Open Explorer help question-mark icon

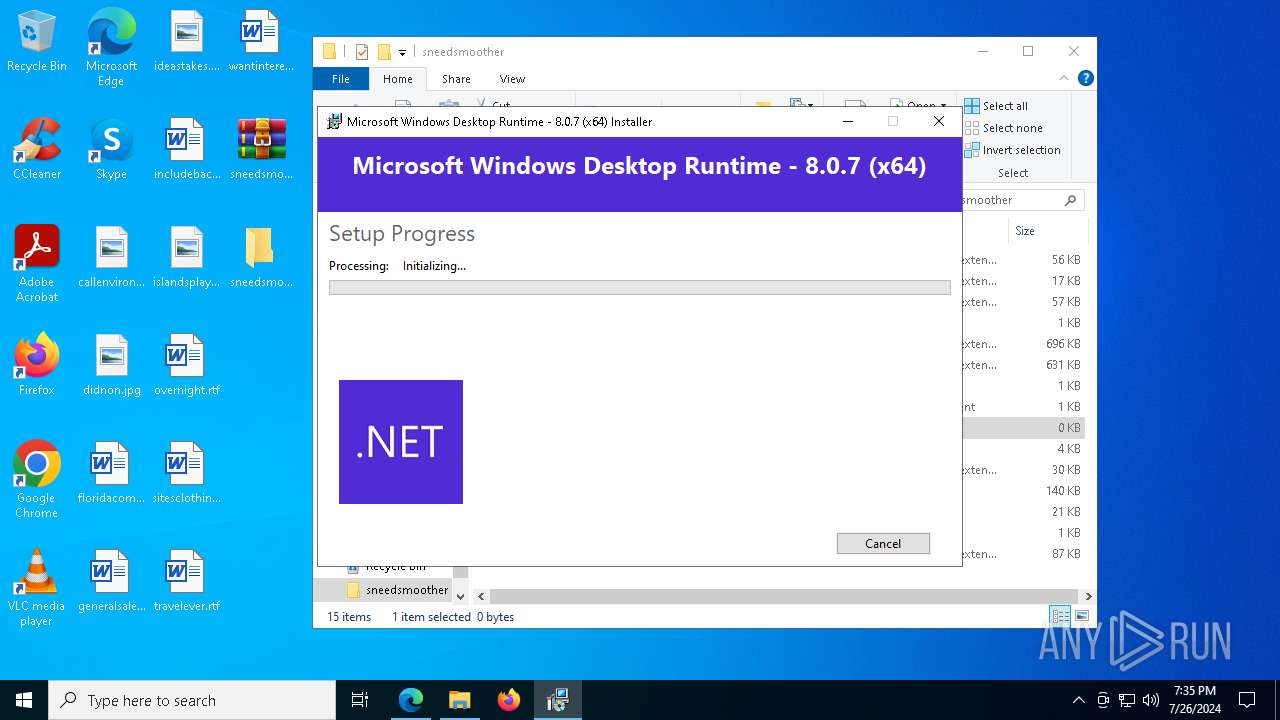click(x=1086, y=78)
